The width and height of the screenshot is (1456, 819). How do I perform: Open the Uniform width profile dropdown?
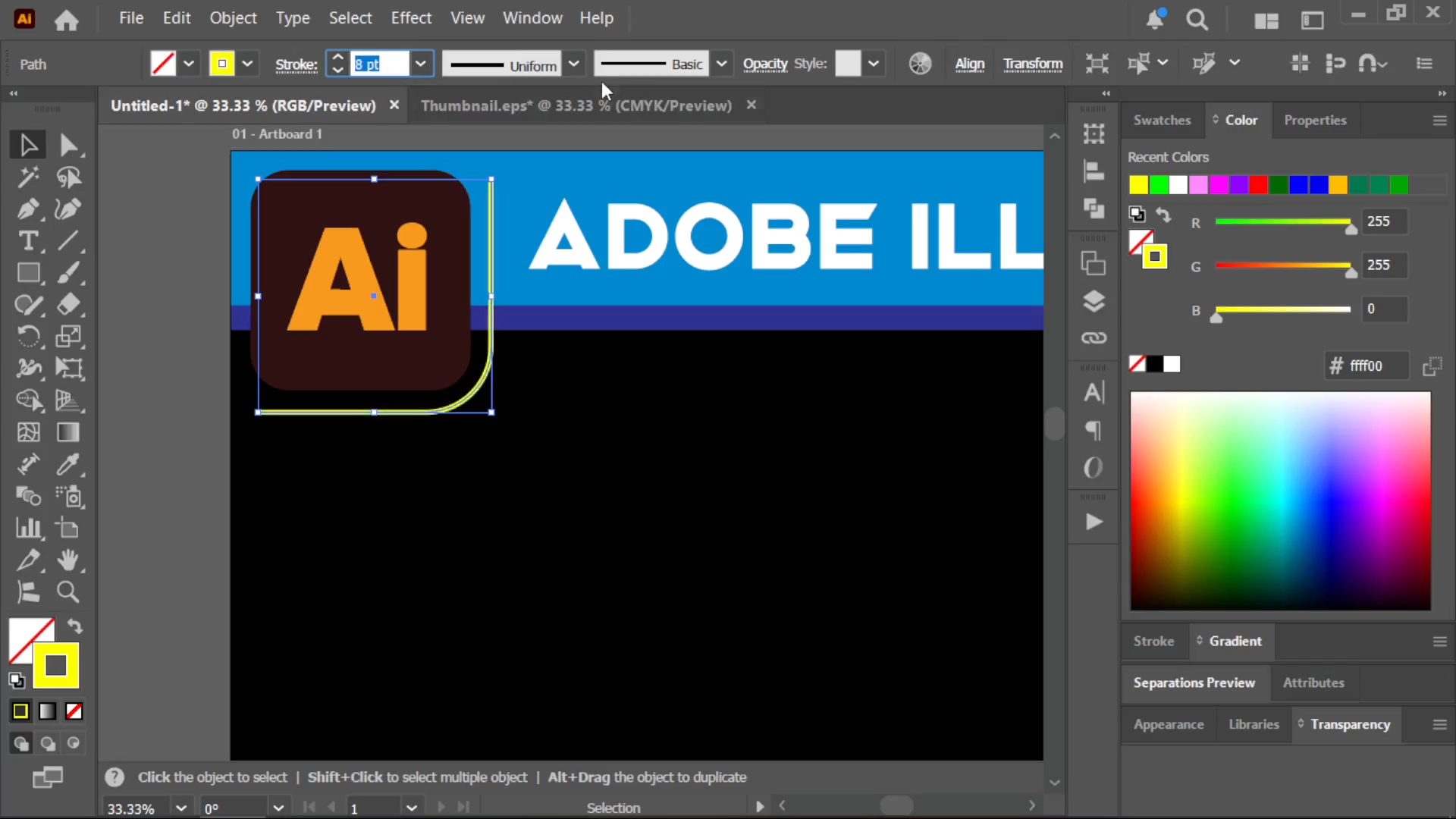coord(574,64)
